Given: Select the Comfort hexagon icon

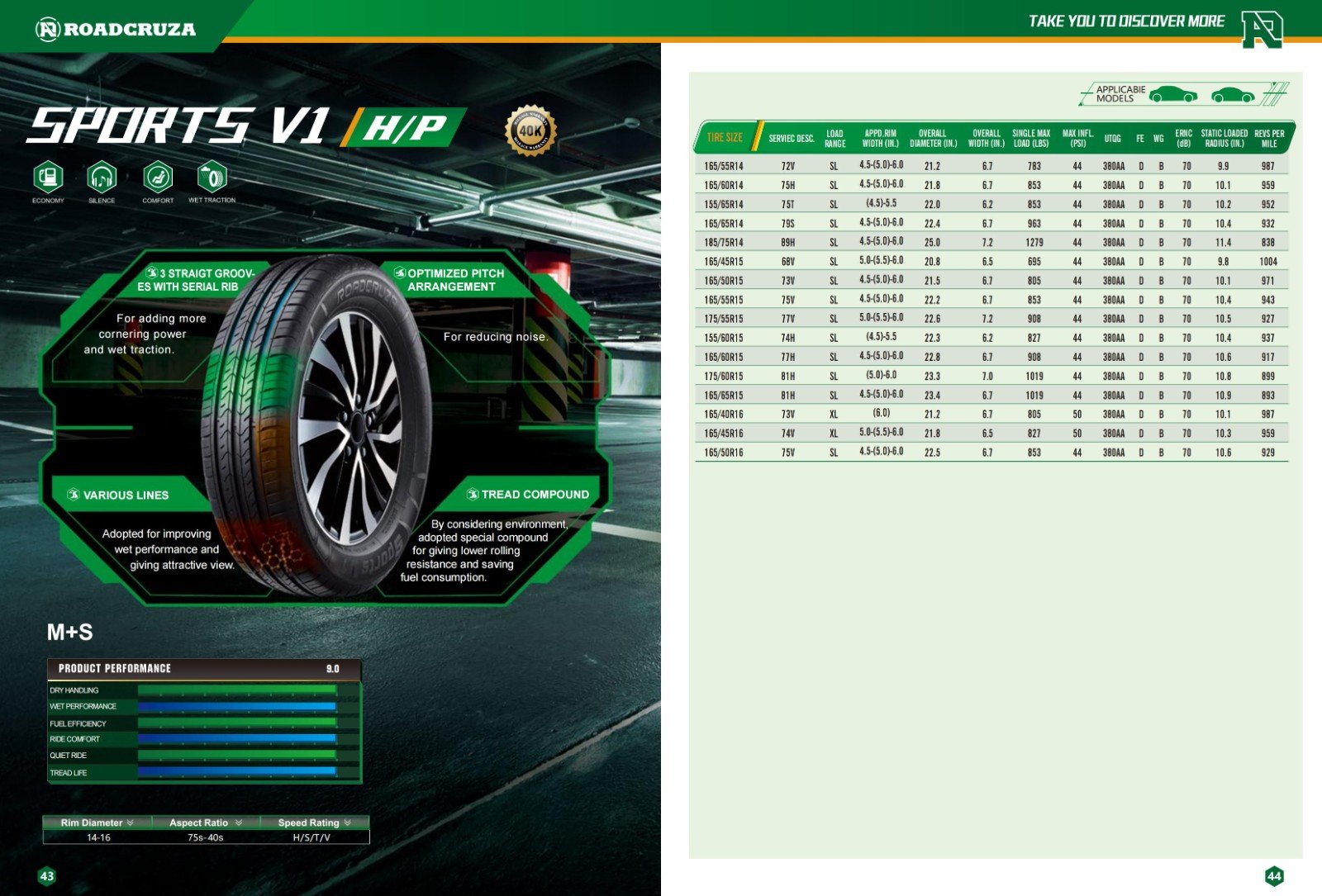Looking at the screenshot, I should (x=157, y=177).
